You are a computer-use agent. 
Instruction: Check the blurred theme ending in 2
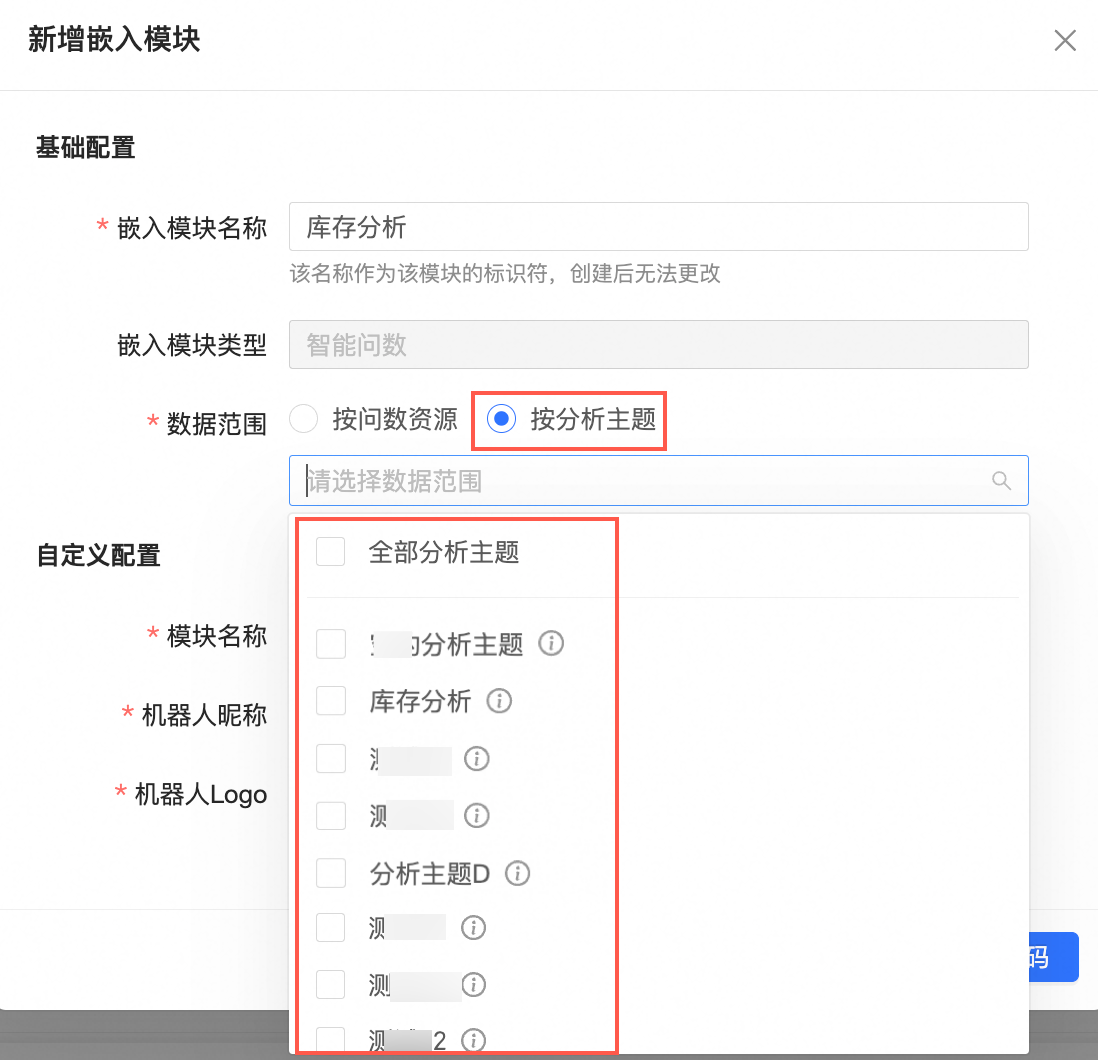[331, 1040]
